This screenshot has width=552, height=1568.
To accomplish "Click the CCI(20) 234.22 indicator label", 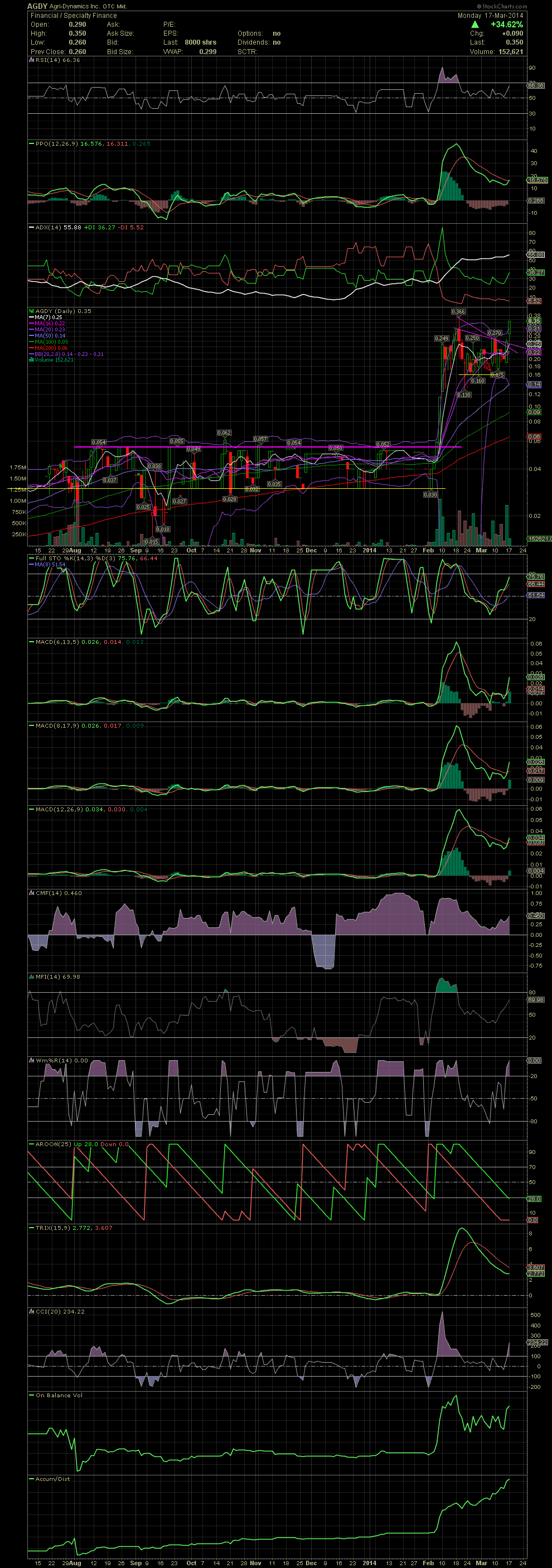I will click(60, 1311).
